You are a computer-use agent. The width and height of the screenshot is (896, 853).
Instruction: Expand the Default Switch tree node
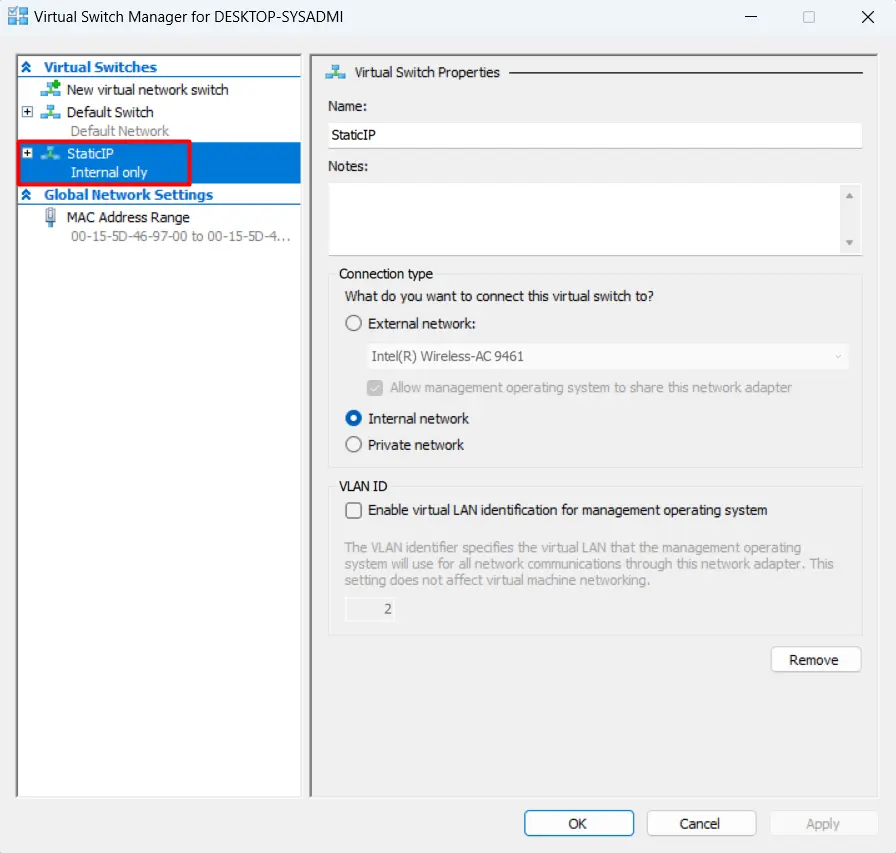tap(28, 112)
